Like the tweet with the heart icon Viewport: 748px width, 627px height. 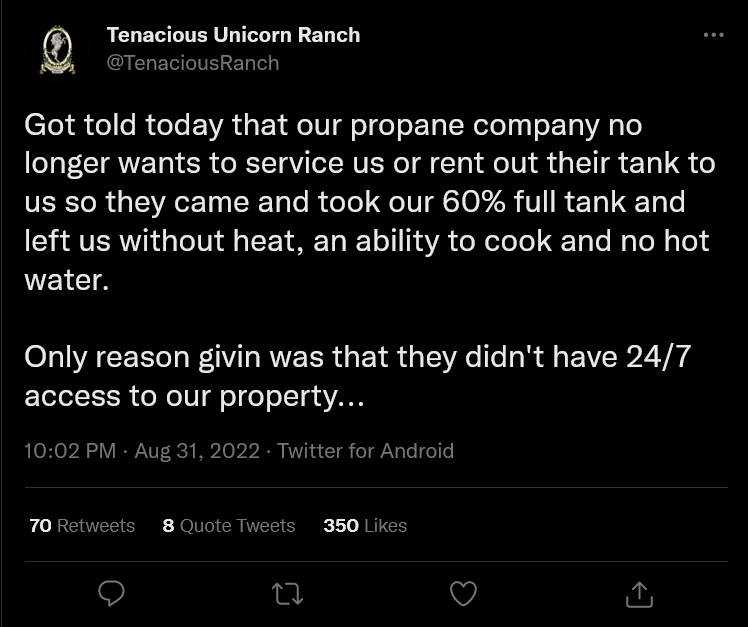463,593
